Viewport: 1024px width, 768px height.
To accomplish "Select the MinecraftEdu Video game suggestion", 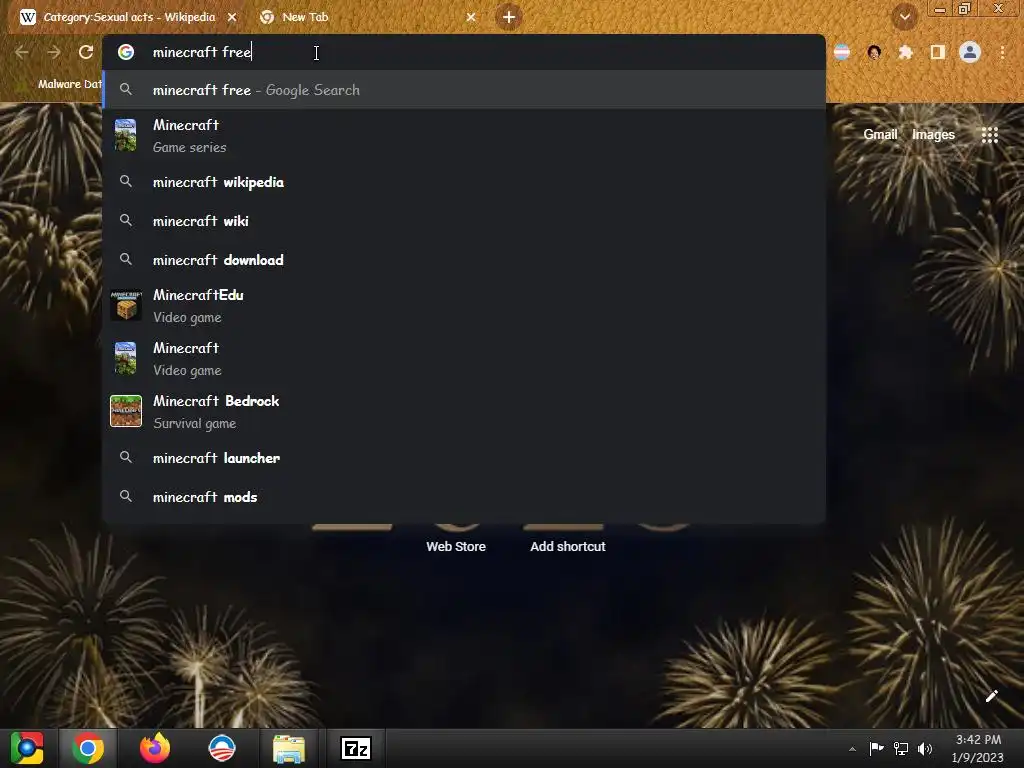I will [464, 306].
